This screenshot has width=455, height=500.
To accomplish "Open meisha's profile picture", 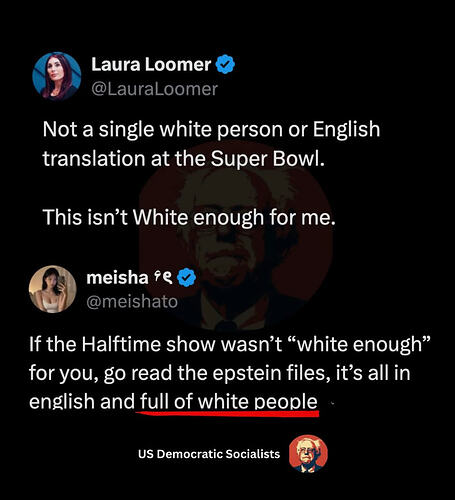I will (53, 289).
